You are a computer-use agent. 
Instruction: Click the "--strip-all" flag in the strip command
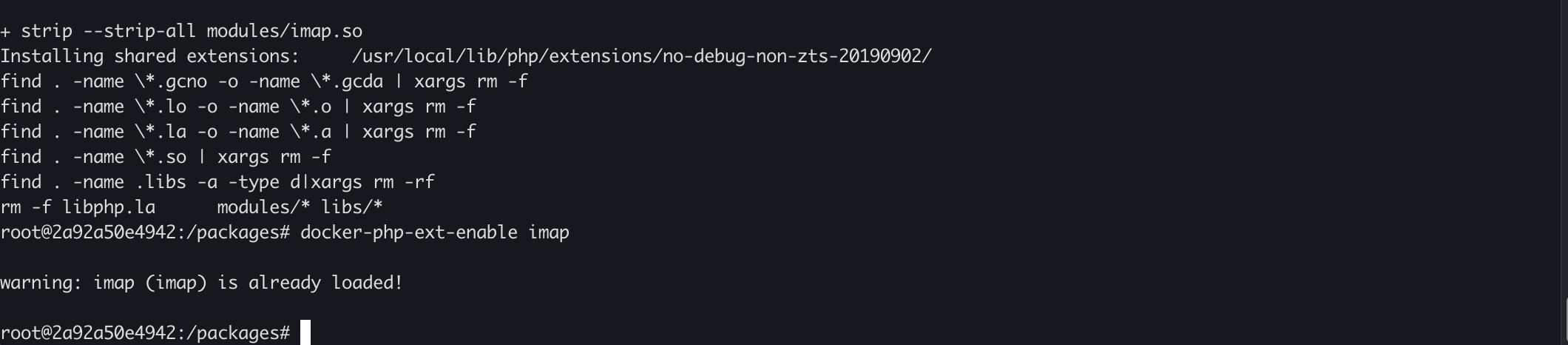pyautogui.click(x=139, y=31)
